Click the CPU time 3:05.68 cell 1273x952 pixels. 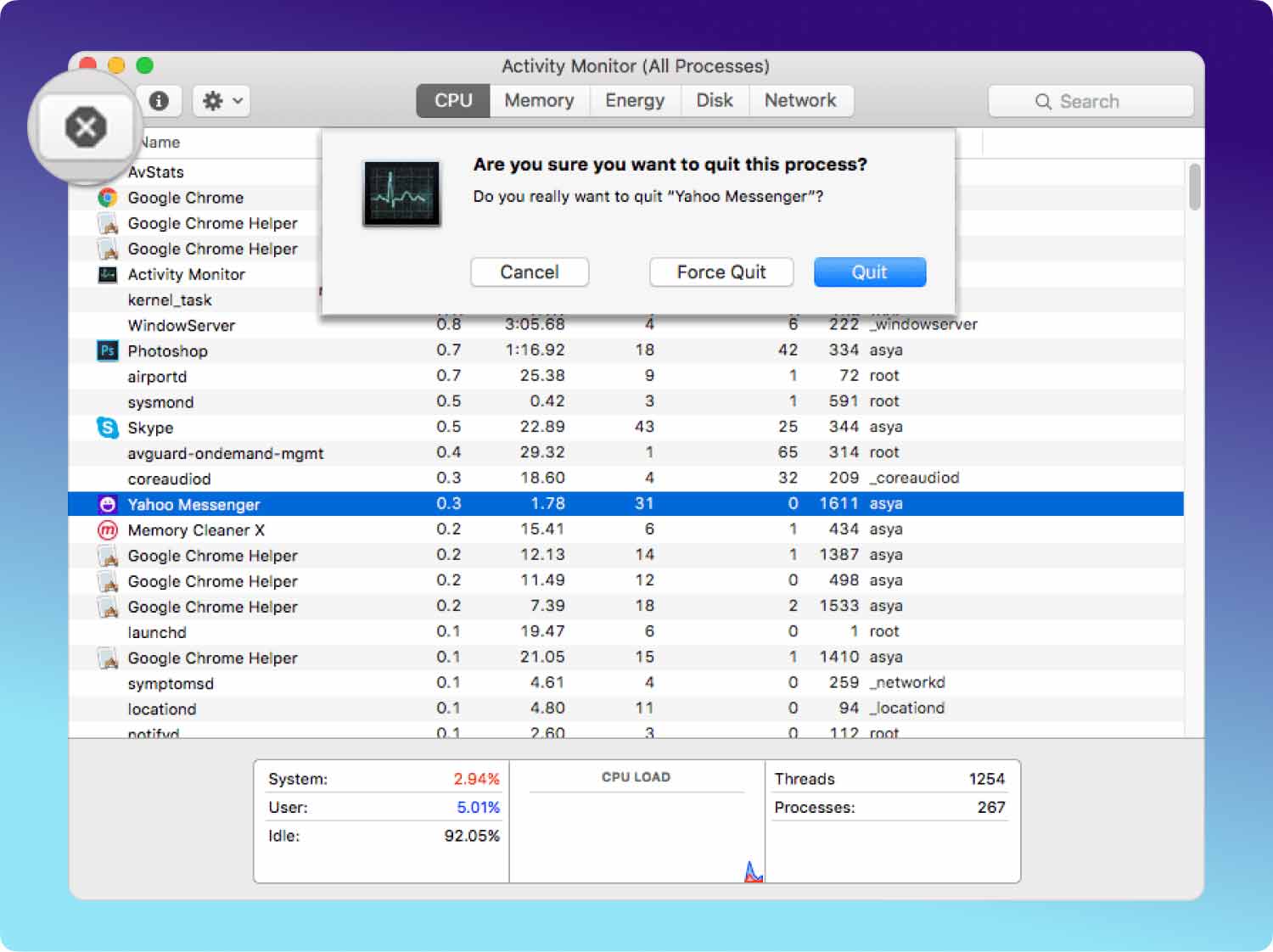(x=535, y=324)
